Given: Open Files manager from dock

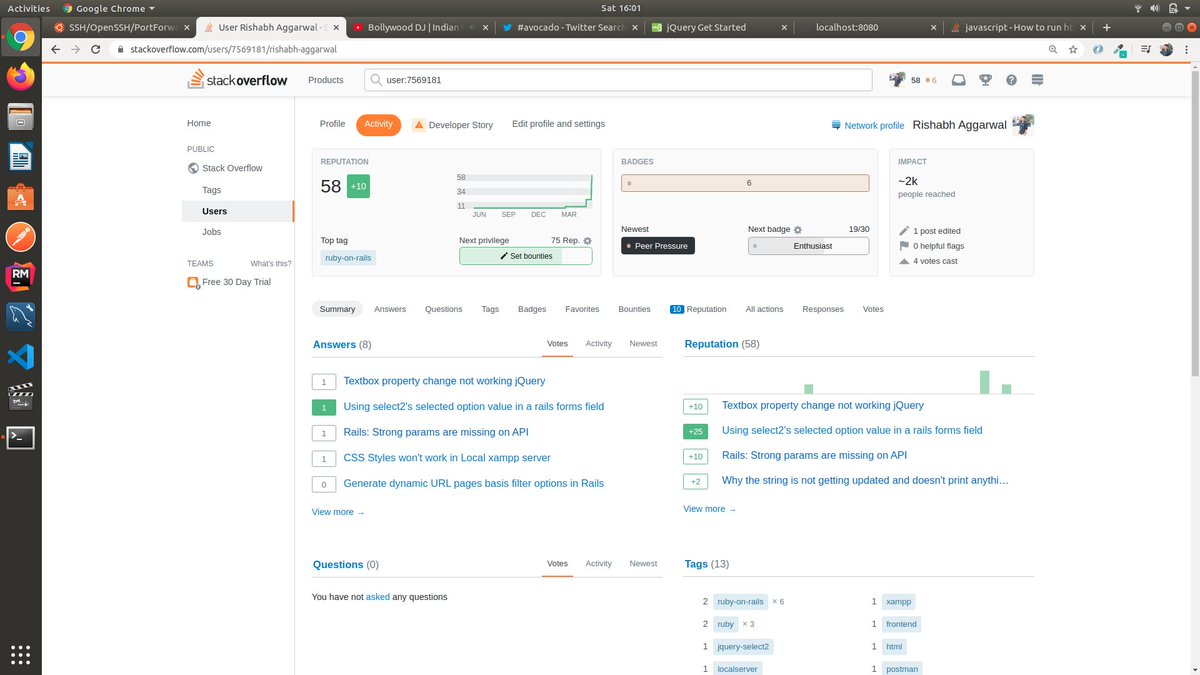Looking at the screenshot, I should pos(20,116).
